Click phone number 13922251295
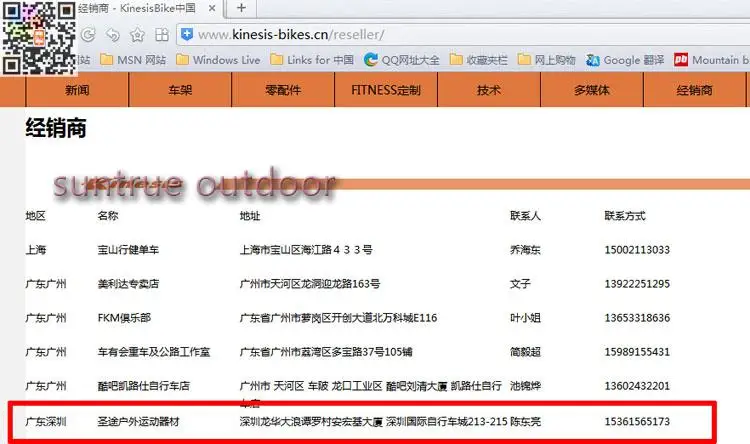 pyautogui.click(x=637, y=284)
